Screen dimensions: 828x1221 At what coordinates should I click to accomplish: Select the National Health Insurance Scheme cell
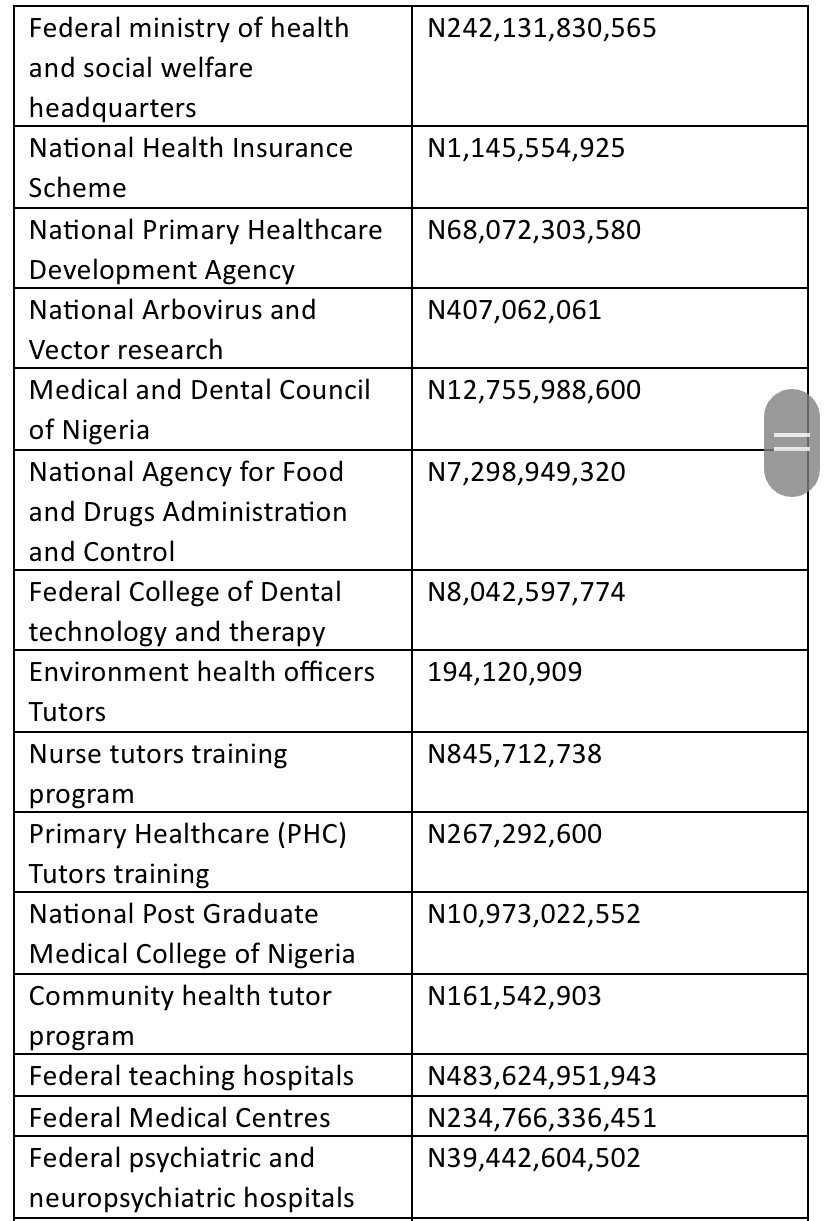(191, 168)
